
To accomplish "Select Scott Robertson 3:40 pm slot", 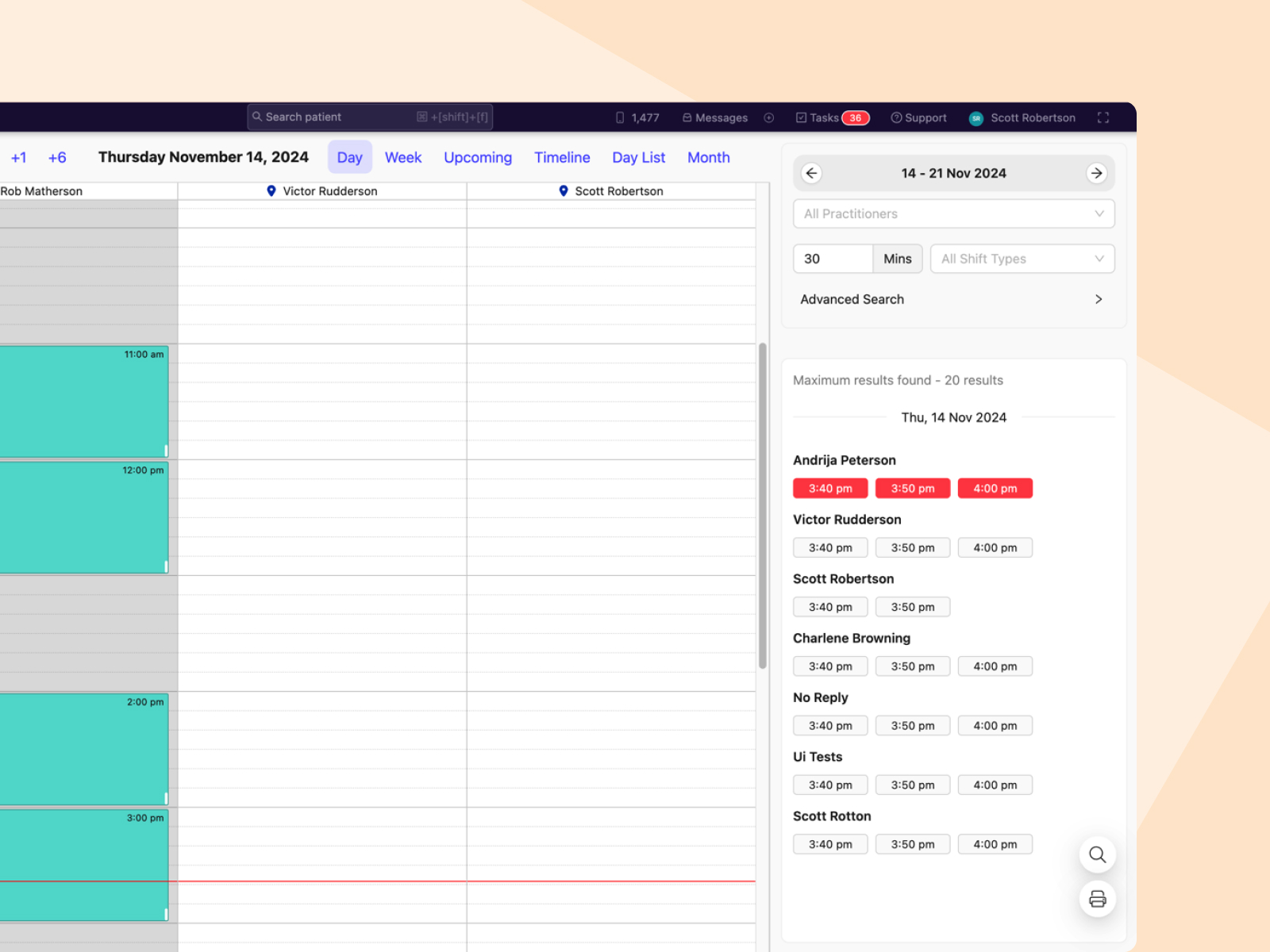I will [x=830, y=607].
